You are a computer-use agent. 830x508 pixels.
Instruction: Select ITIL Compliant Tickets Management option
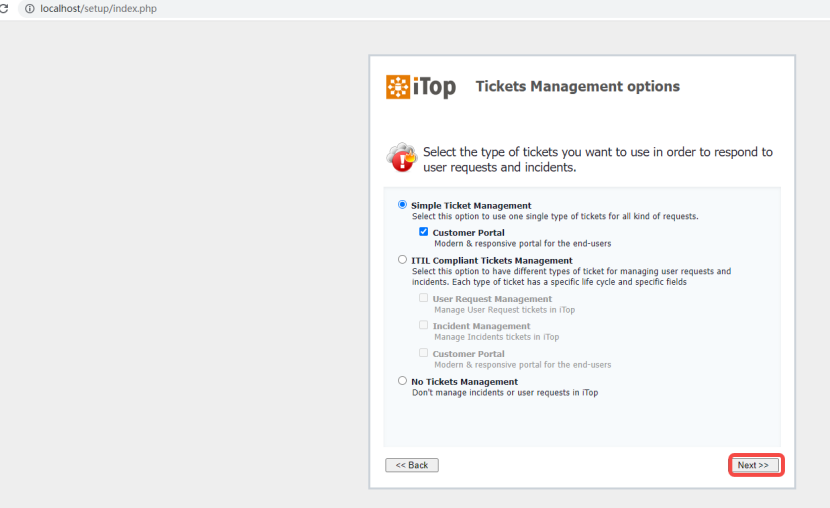402,259
